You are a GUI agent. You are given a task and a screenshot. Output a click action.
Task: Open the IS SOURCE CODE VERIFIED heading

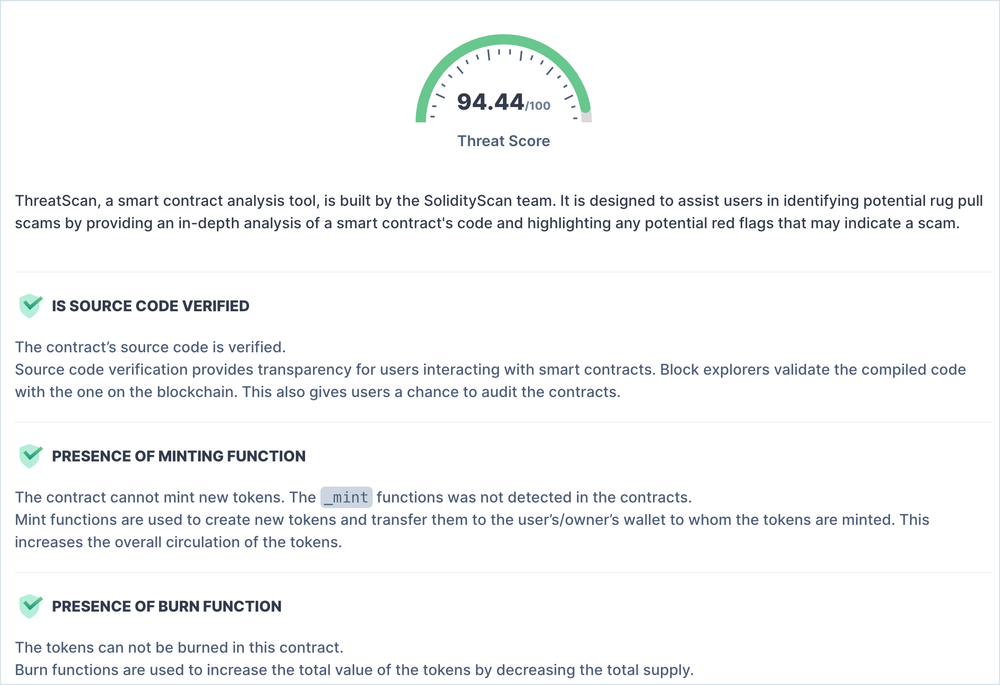click(x=150, y=306)
